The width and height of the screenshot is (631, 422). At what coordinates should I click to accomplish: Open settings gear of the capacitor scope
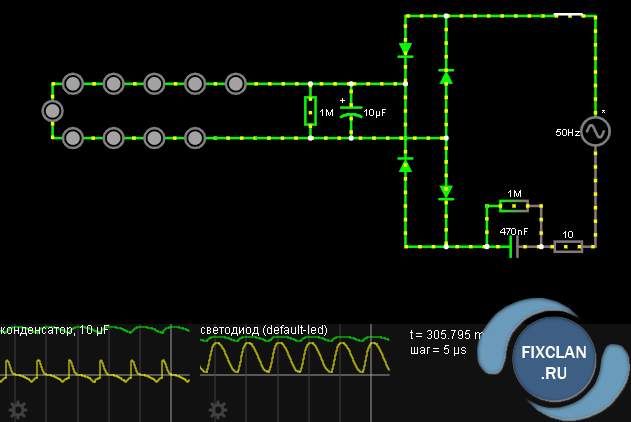pos(17,409)
